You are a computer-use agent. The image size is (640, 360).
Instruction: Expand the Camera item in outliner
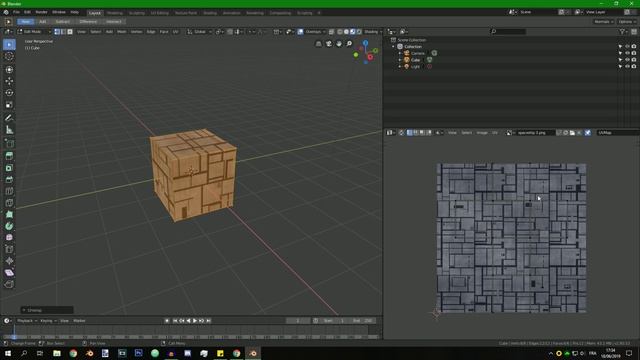[x=400, y=53]
